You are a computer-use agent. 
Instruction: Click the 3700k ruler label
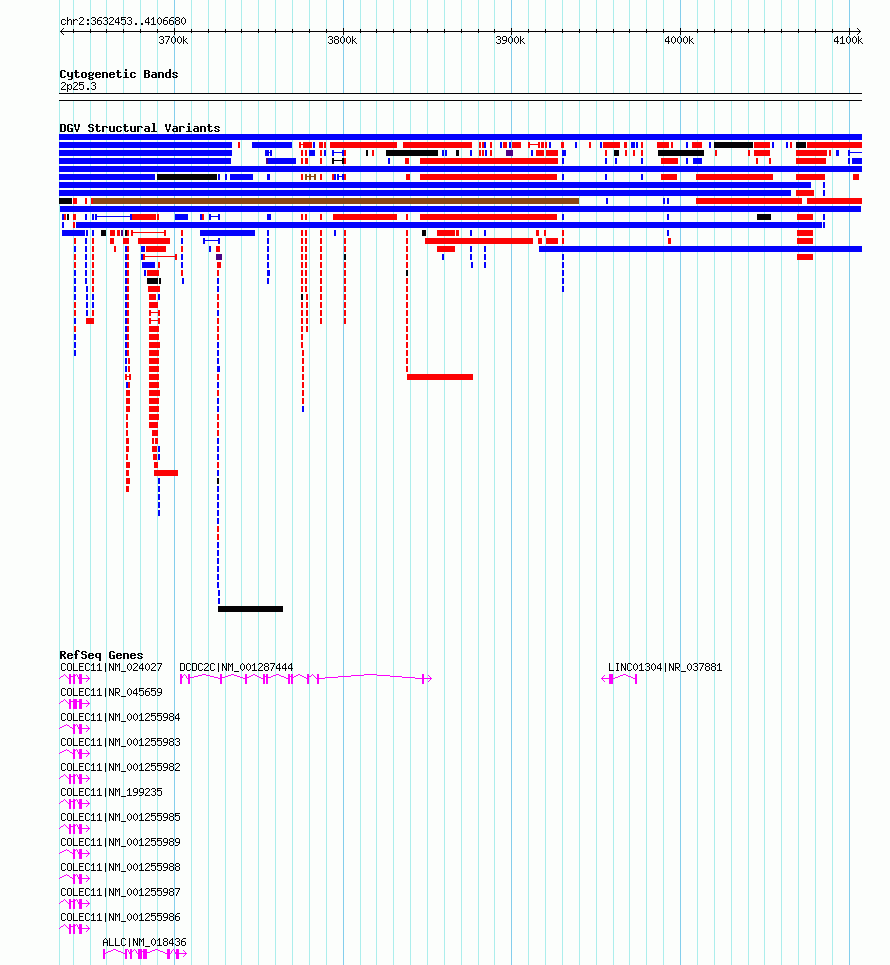pos(174,40)
